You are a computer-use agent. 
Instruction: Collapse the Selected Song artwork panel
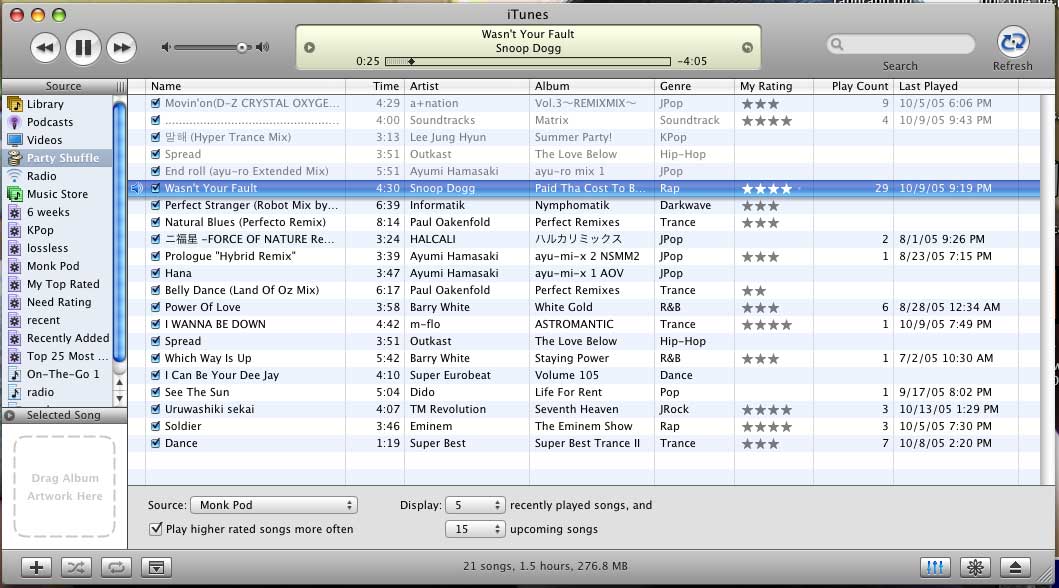[9, 416]
